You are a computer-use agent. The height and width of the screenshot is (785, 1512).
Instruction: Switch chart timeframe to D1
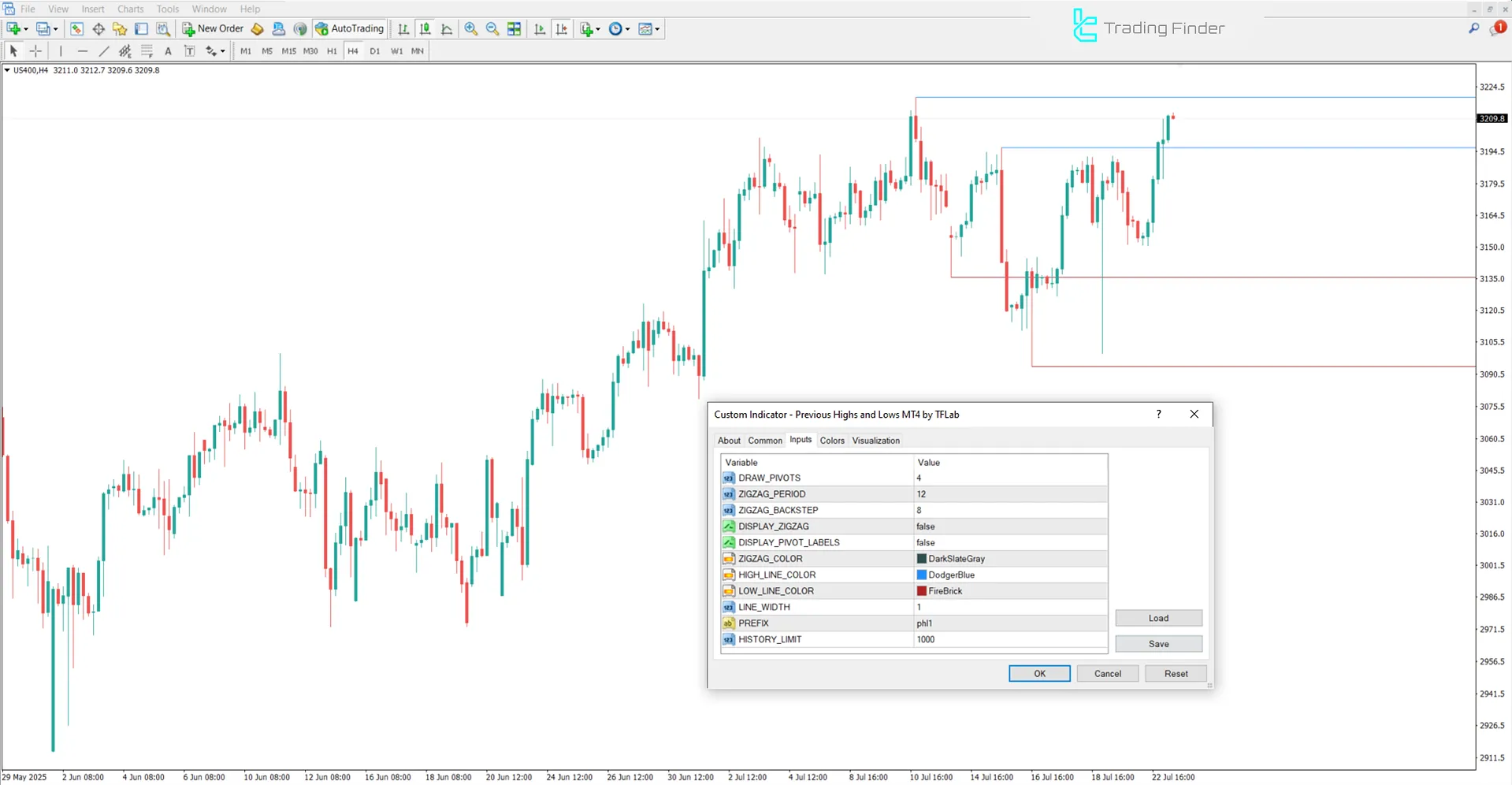(x=375, y=50)
